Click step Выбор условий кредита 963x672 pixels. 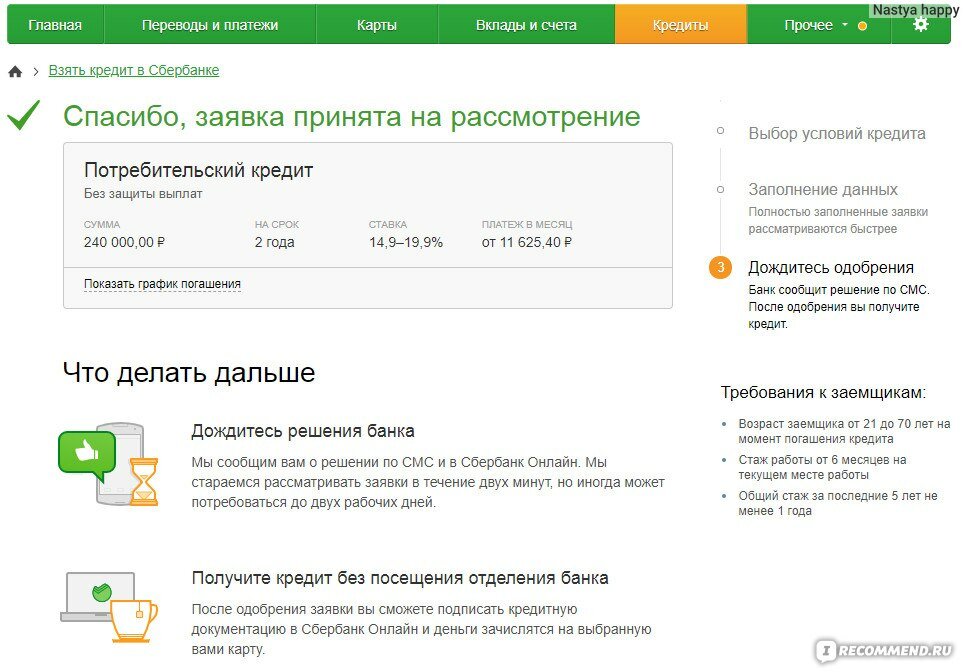click(836, 133)
